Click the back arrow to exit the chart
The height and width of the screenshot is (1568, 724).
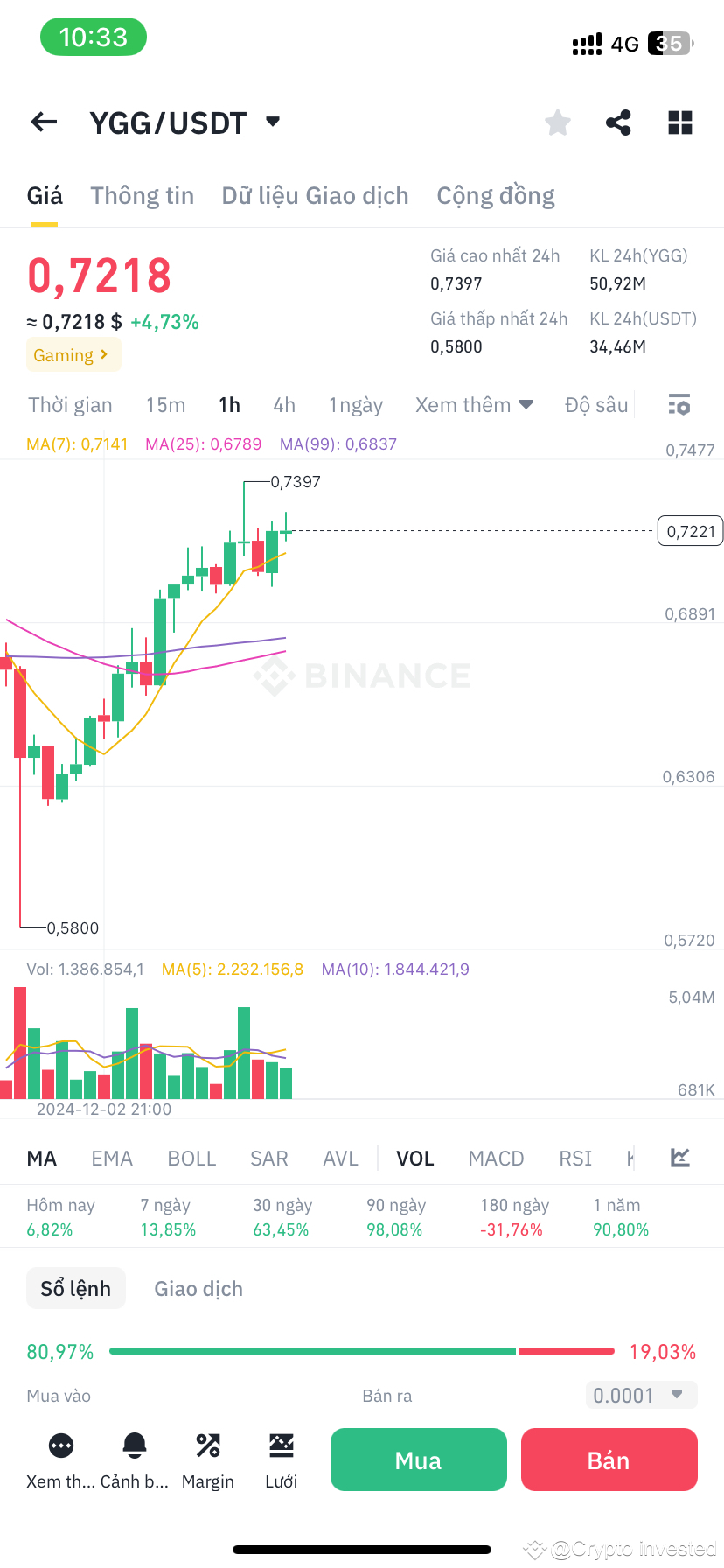(43, 122)
